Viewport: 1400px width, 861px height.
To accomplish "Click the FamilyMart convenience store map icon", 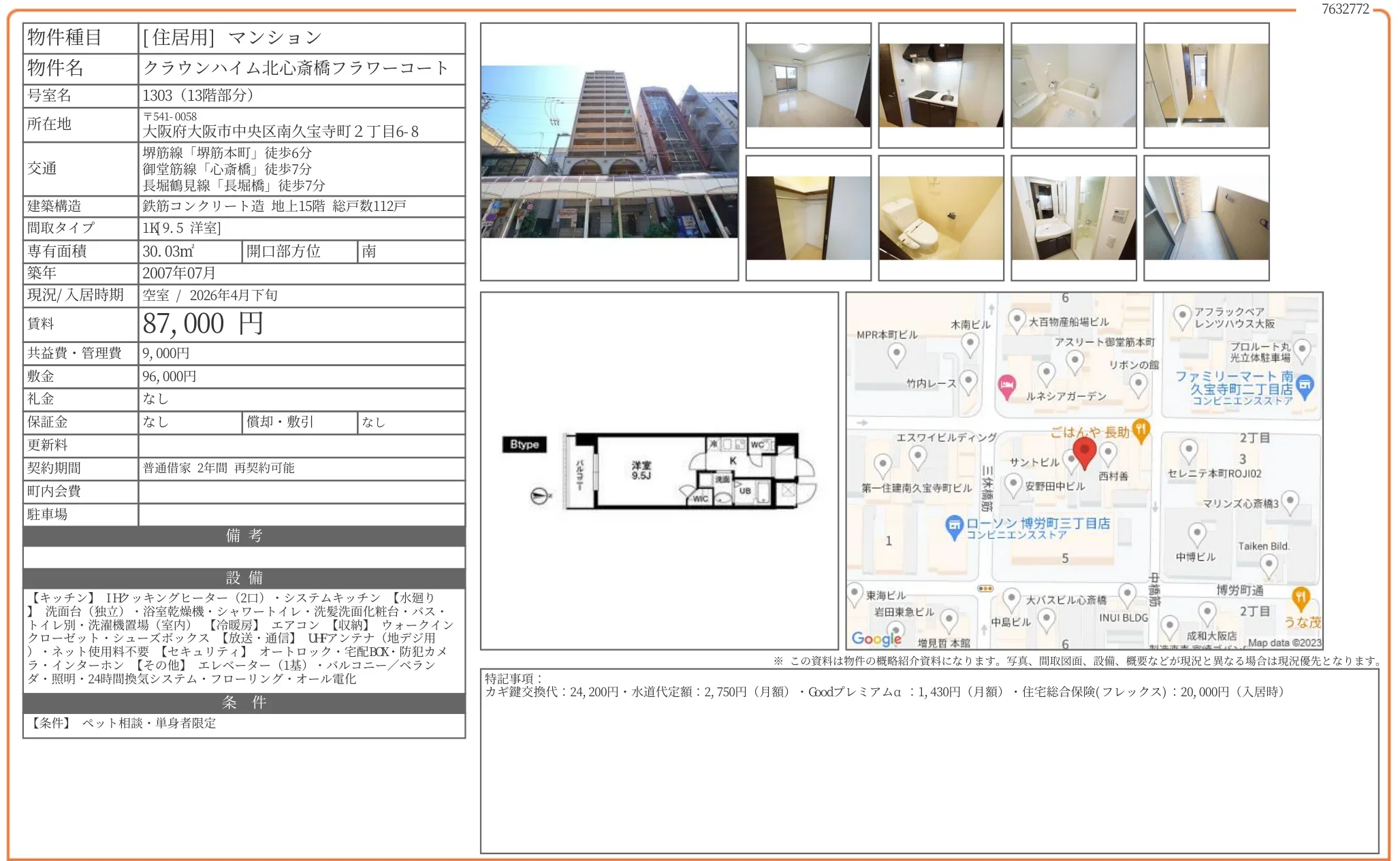I will [1305, 386].
